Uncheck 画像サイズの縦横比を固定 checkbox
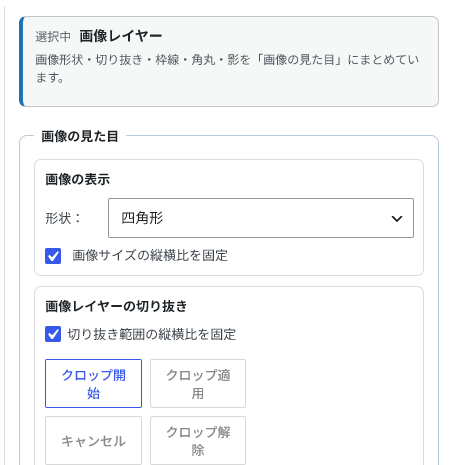 [53, 256]
